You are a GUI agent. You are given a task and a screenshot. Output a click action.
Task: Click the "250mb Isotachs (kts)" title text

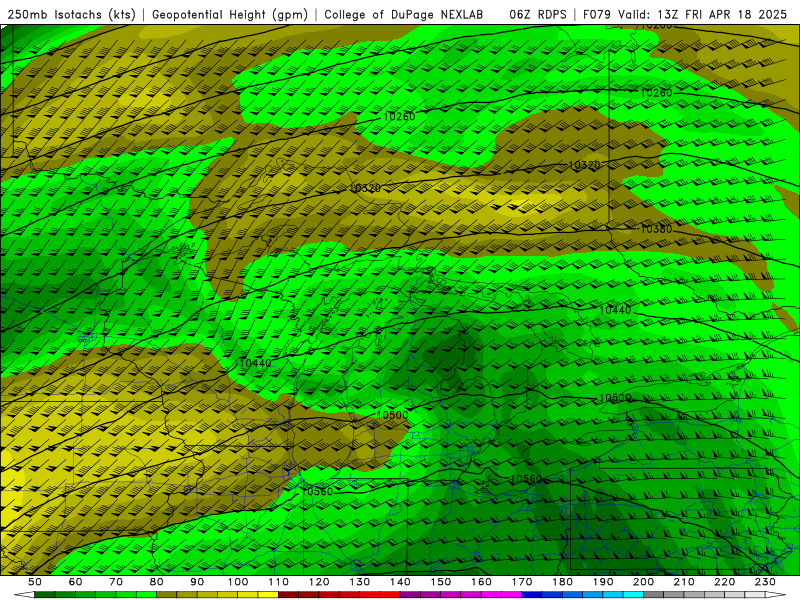71,14
